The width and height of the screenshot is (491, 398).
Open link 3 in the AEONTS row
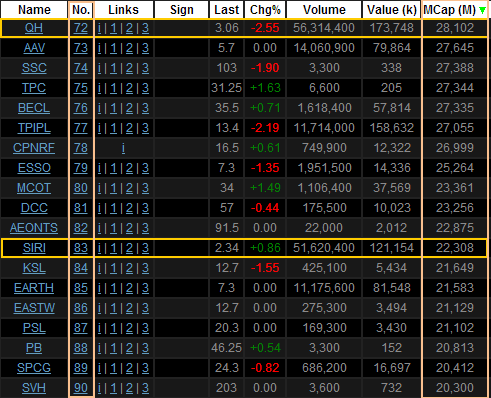(145, 228)
